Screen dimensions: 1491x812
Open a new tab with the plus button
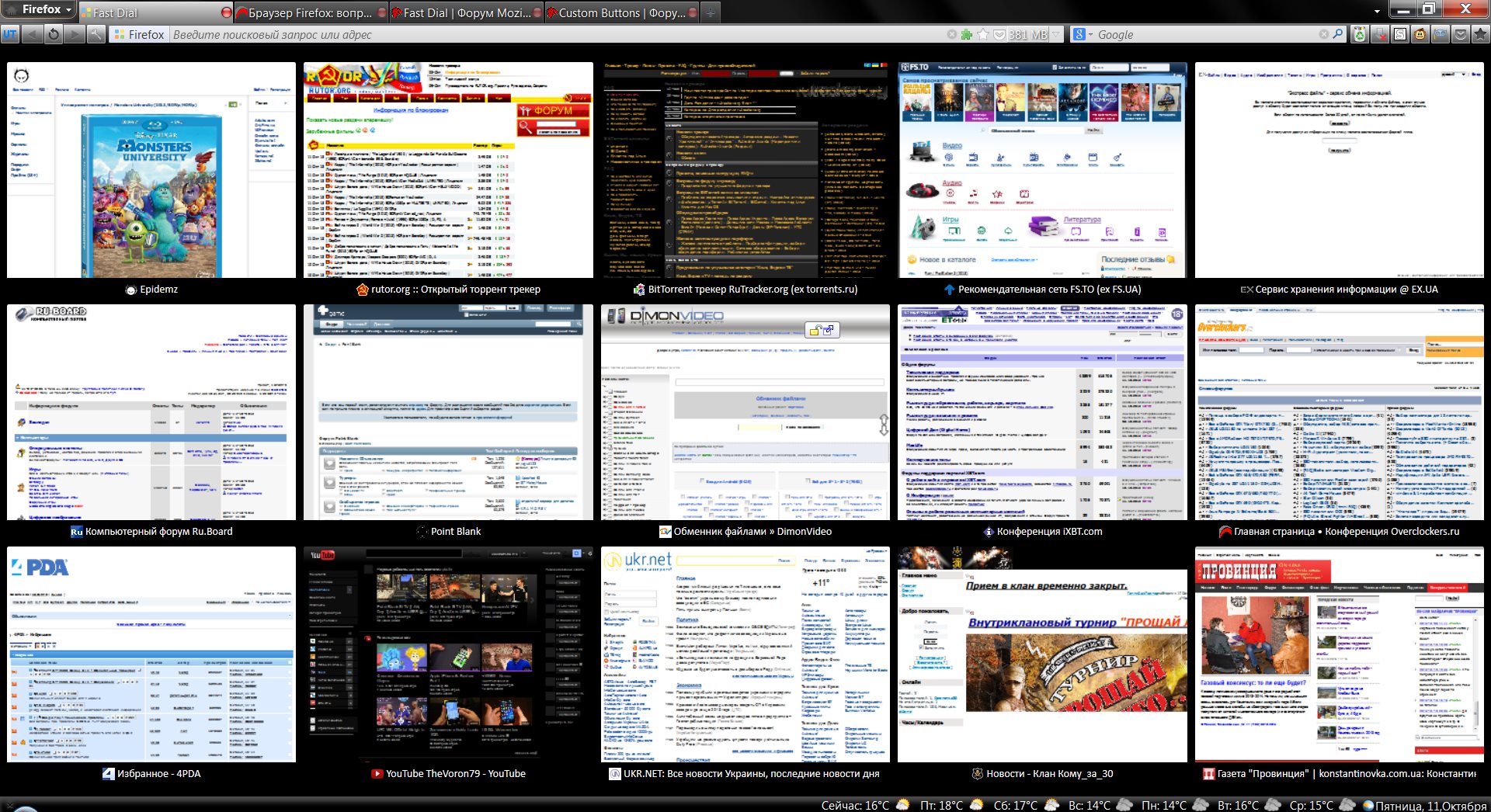711,12
